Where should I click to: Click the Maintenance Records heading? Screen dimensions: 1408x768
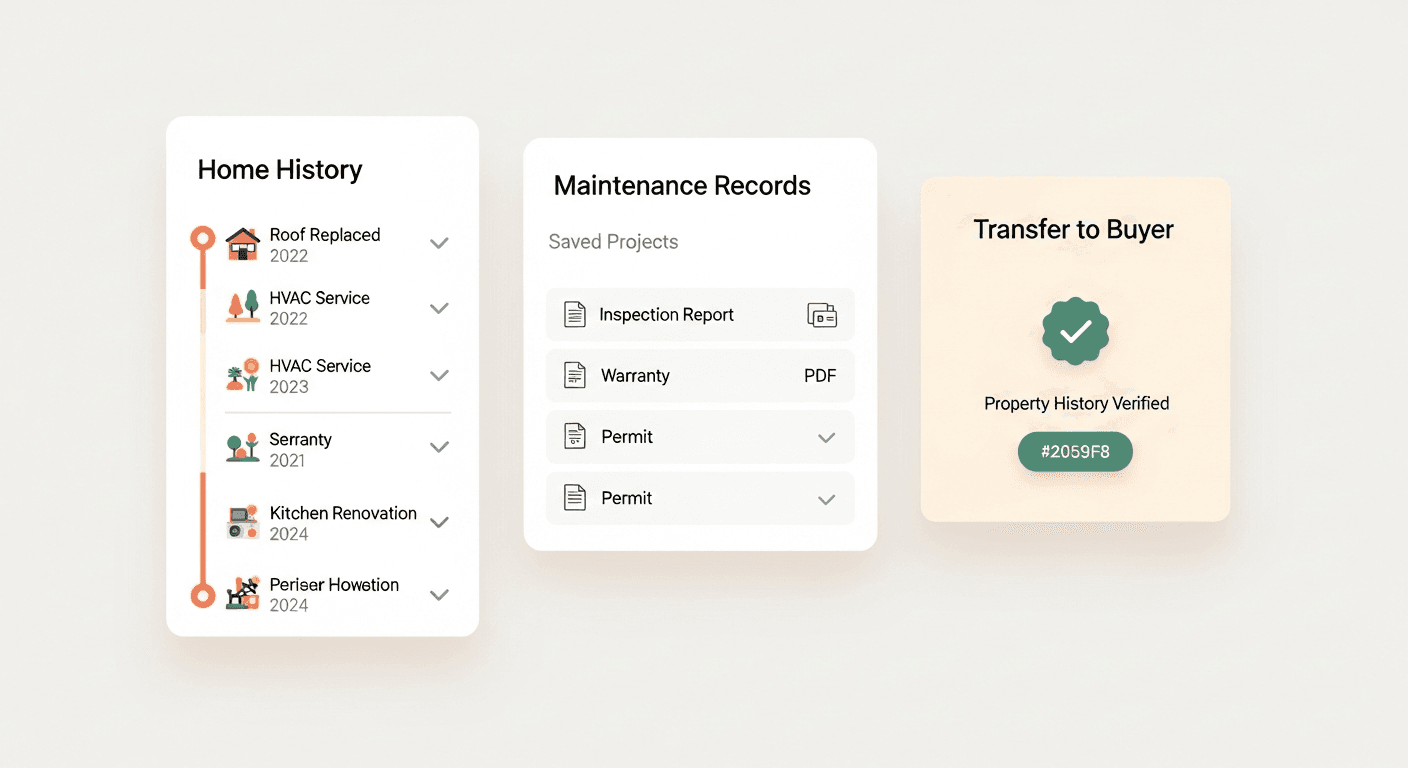[682, 186]
